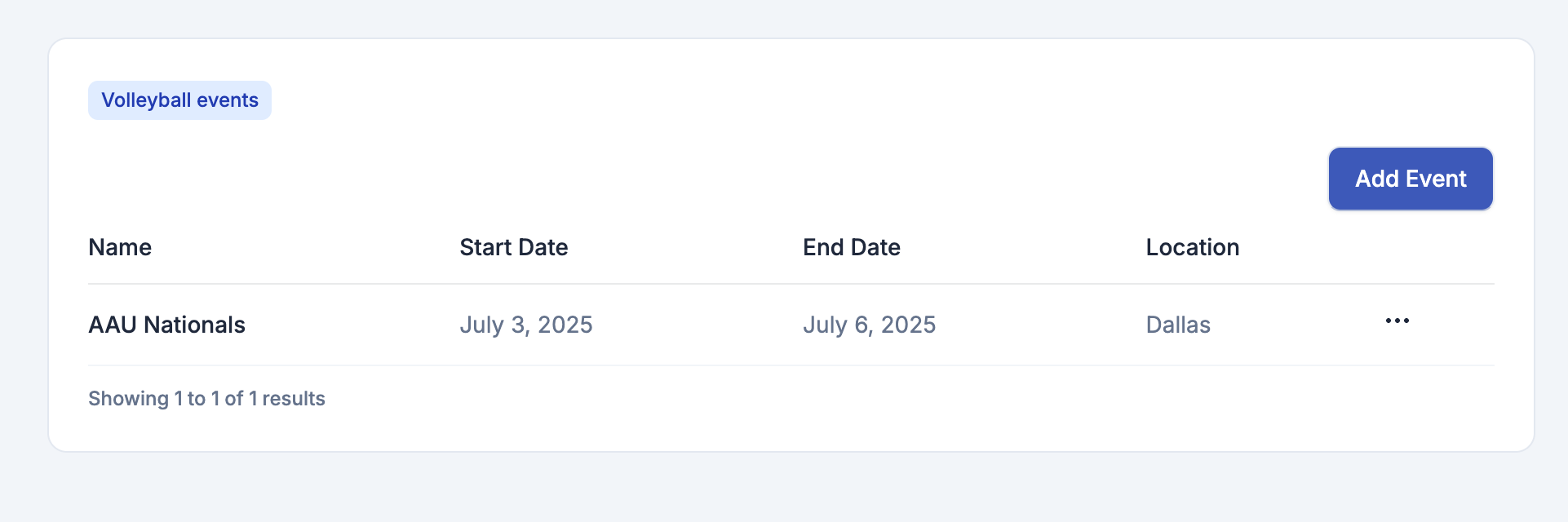Click the grey page background below the card
This screenshot has width=1568, height=522.
click(783, 488)
